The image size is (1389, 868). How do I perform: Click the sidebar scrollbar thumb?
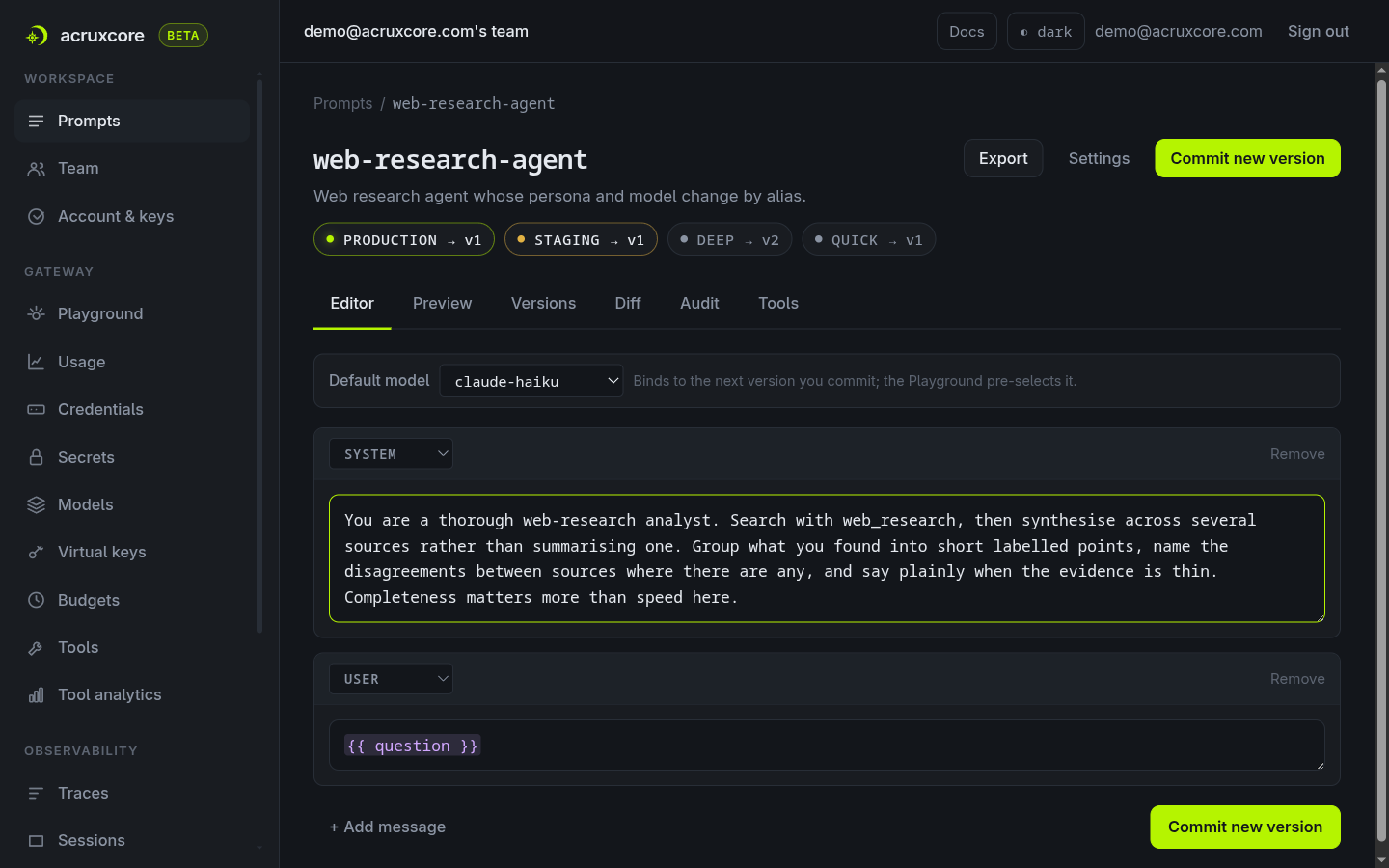[259, 357]
